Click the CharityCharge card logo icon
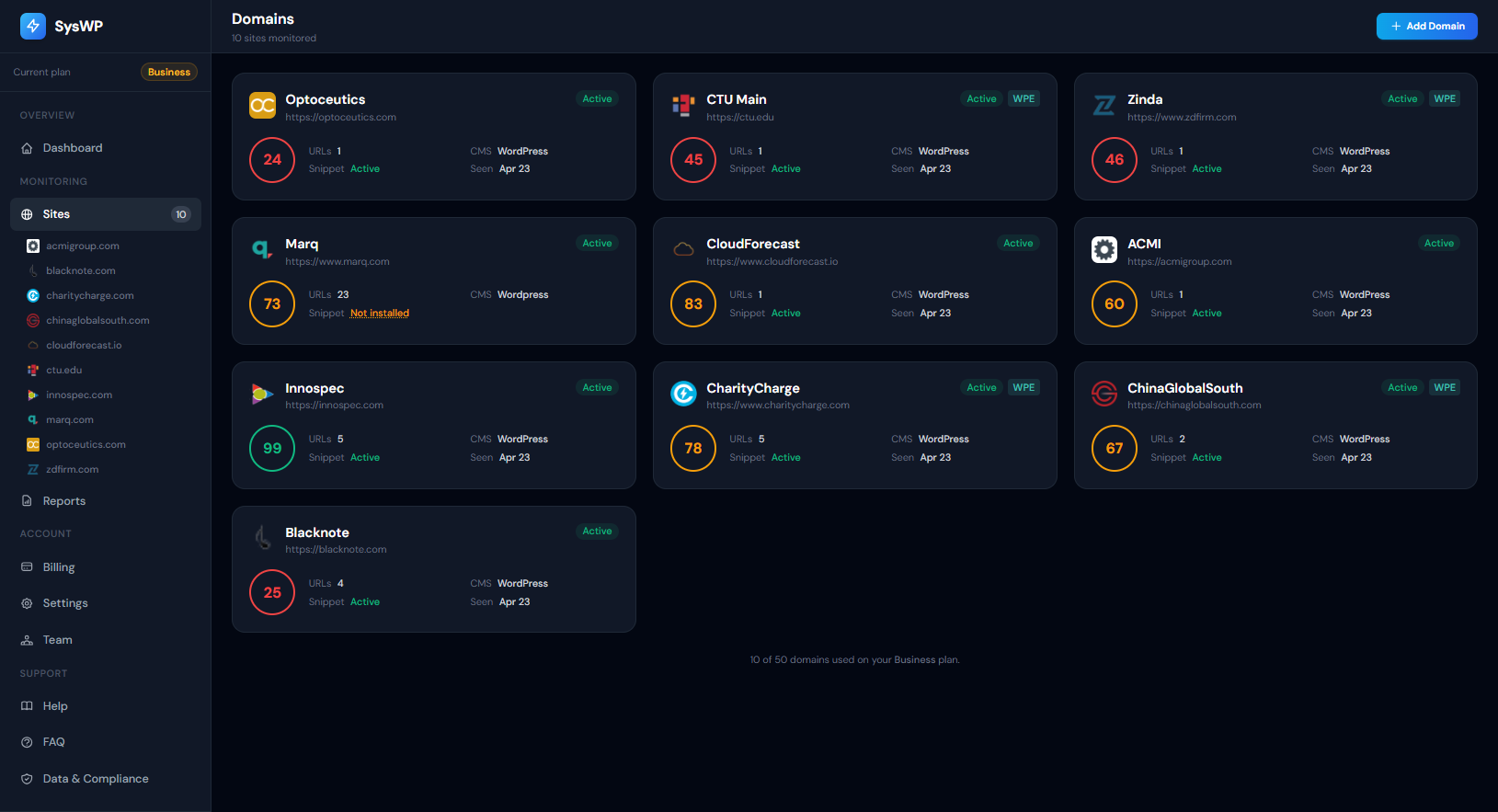 pyautogui.click(x=683, y=395)
